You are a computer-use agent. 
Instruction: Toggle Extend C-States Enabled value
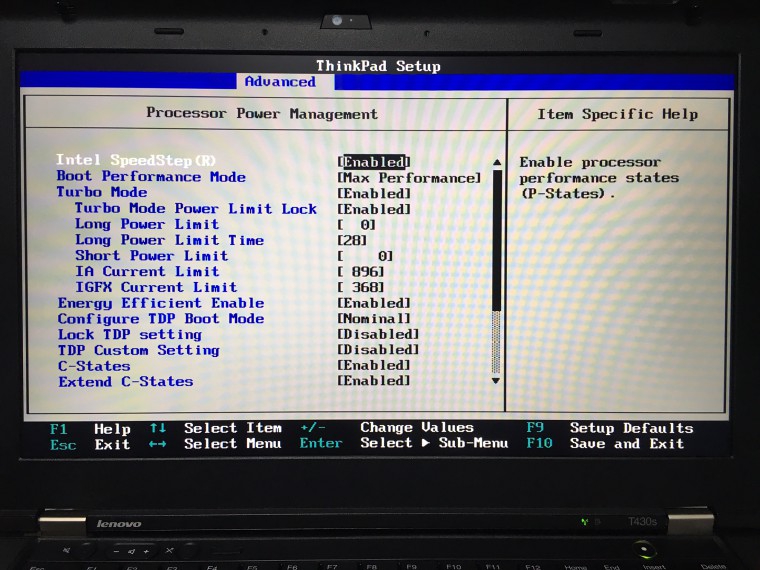tap(374, 380)
